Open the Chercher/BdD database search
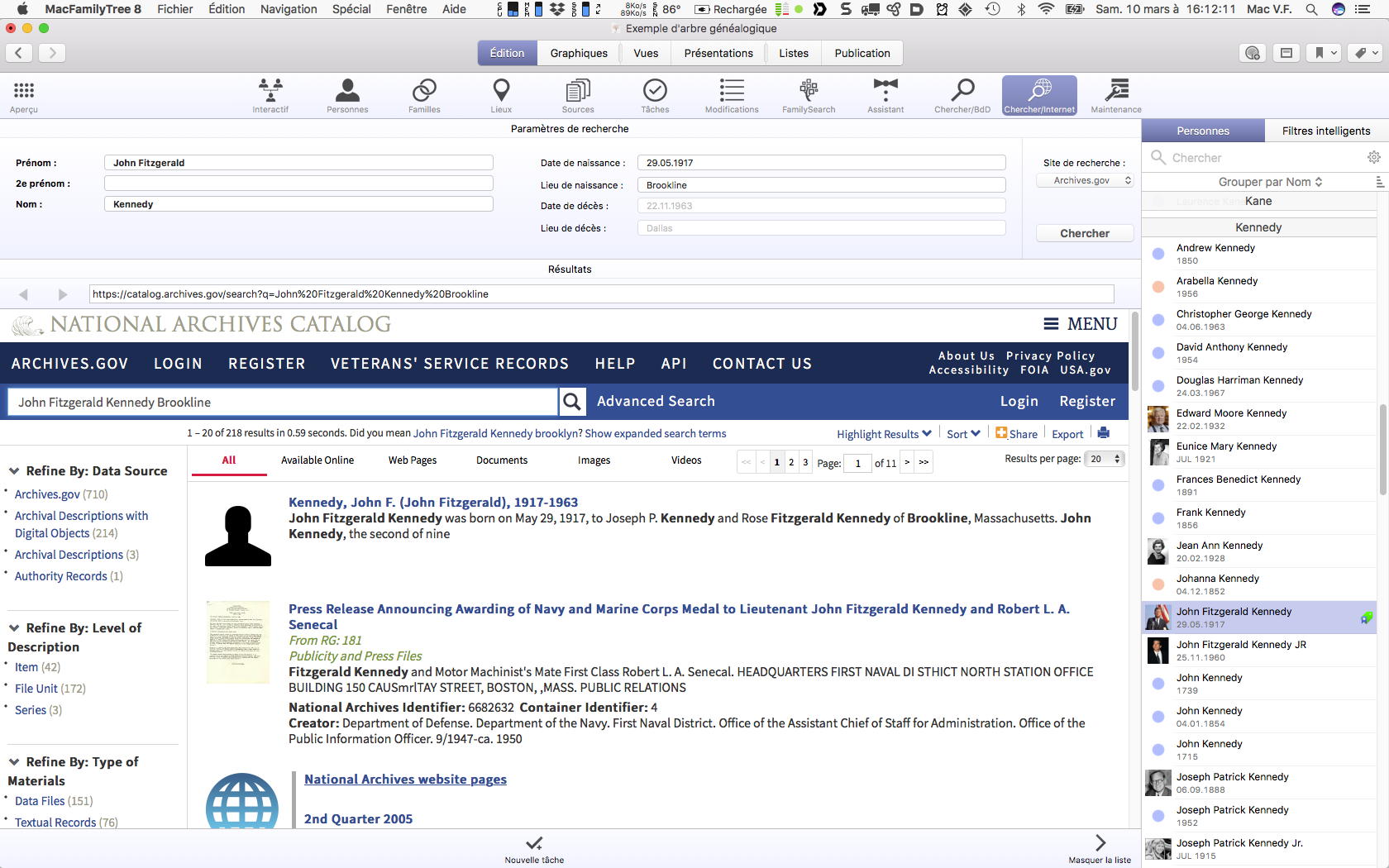The image size is (1389, 868). click(x=962, y=96)
